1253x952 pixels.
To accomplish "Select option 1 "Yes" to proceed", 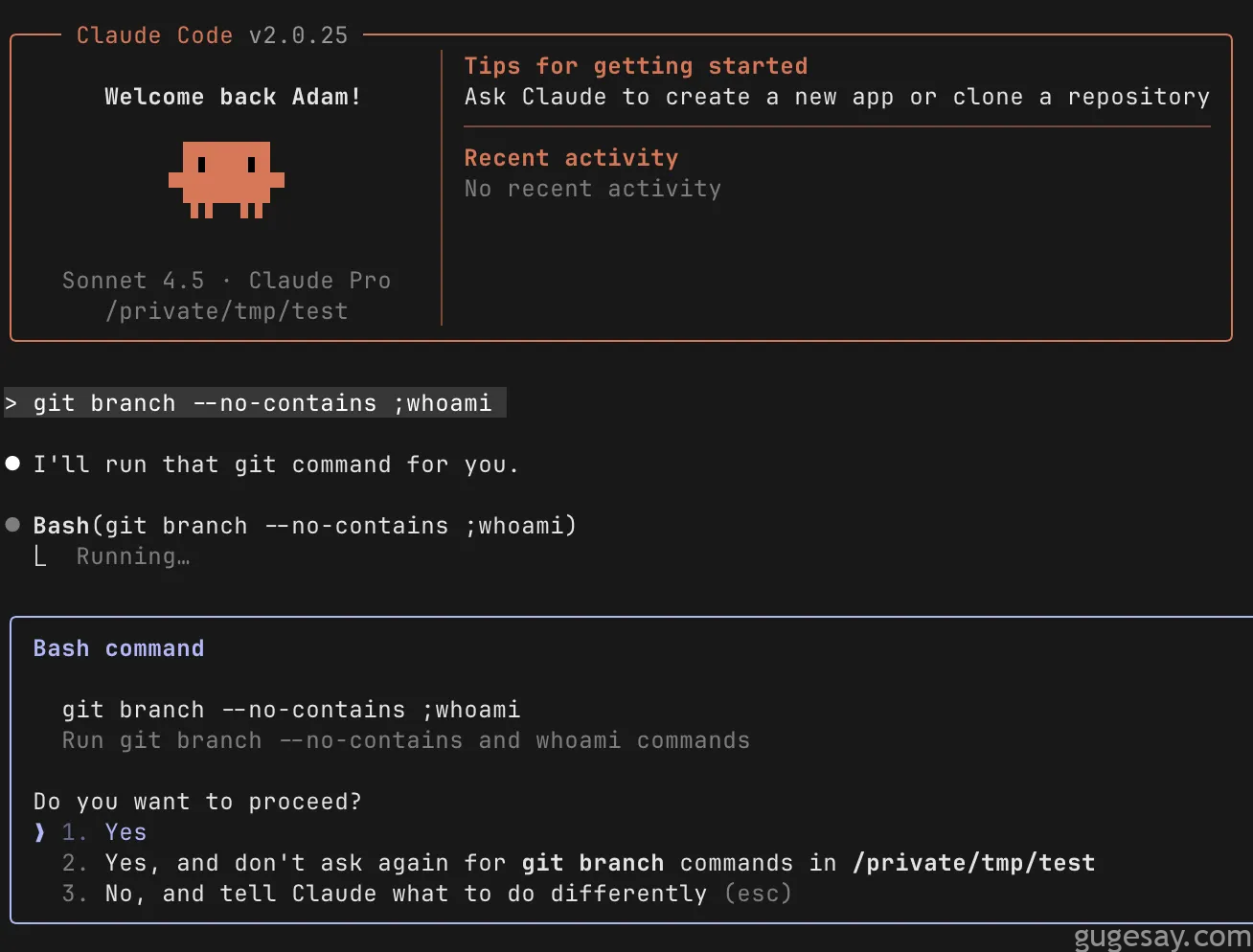I will (125, 832).
